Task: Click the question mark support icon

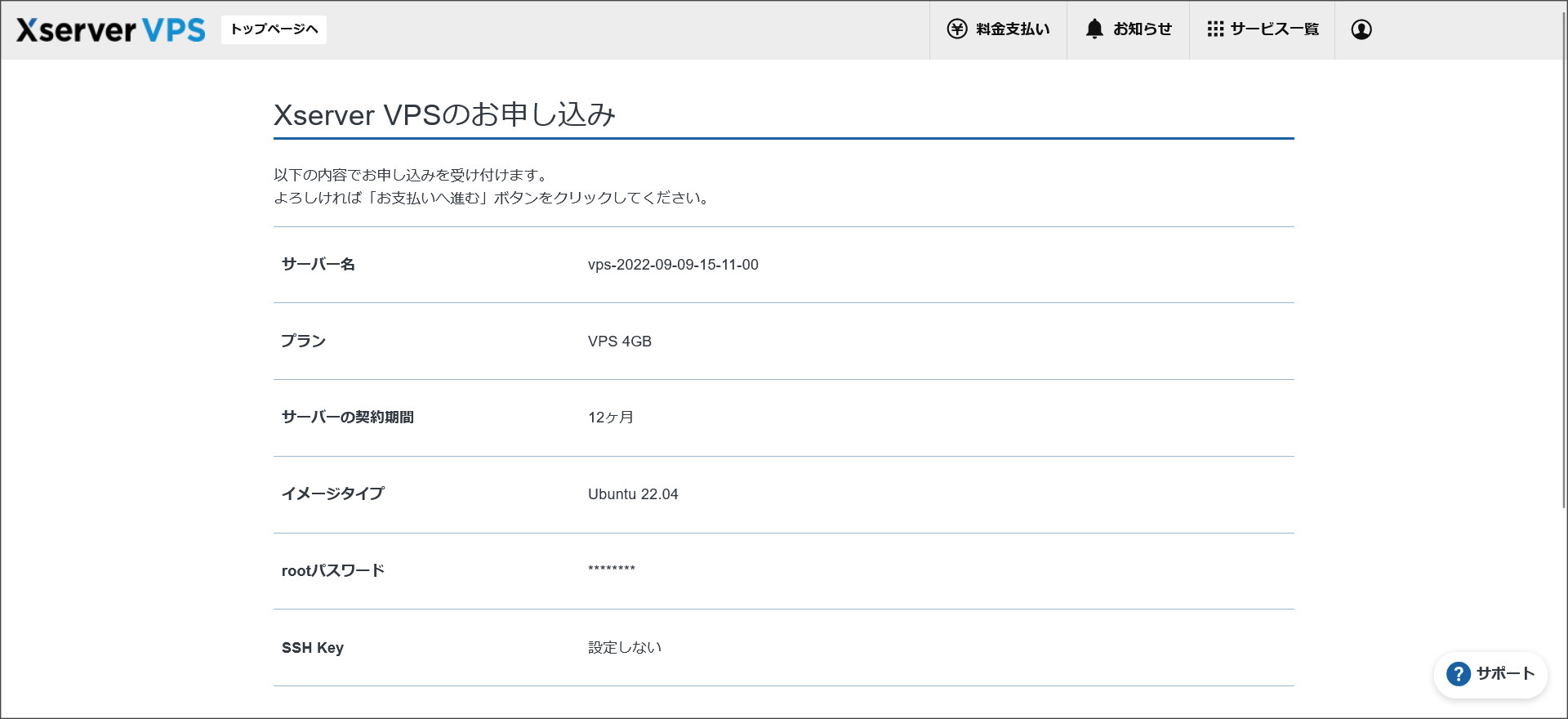Action: 1459,674
